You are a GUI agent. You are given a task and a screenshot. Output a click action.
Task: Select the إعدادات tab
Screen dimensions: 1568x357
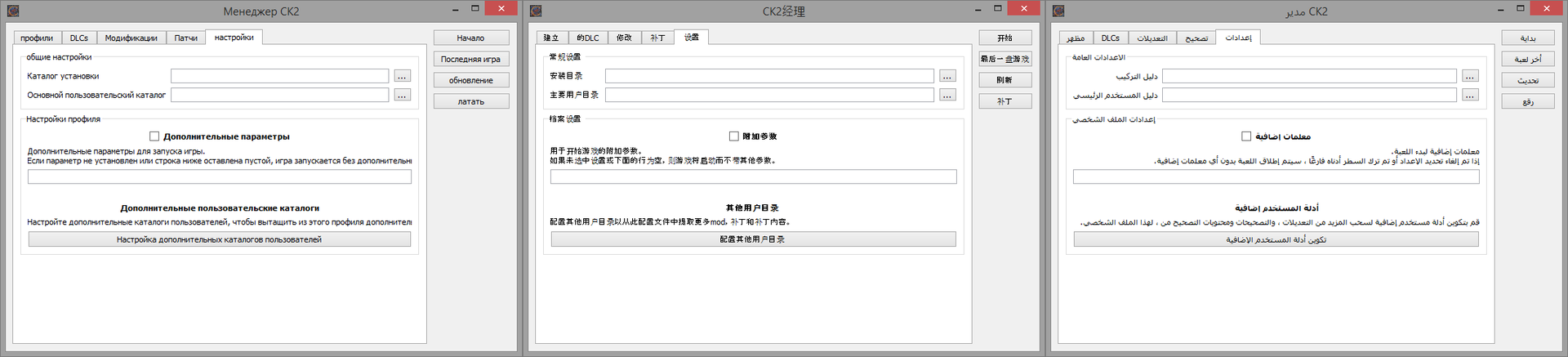click(1238, 38)
